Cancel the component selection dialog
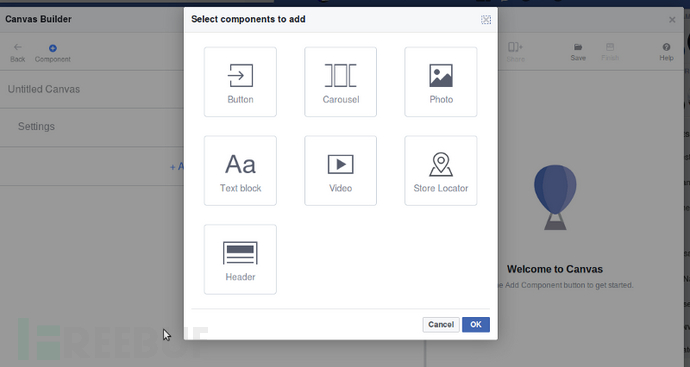The width and height of the screenshot is (690, 367). [441, 325]
